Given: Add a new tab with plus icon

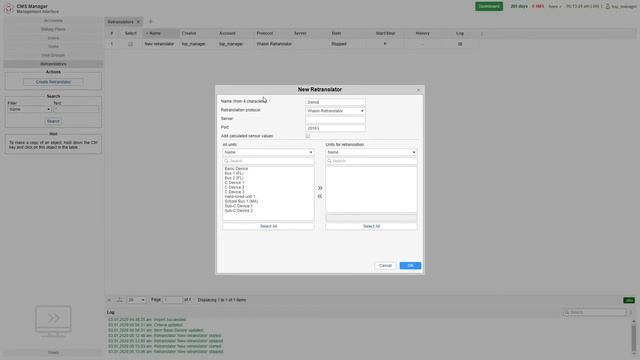Looking at the screenshot, I should 151,21.
